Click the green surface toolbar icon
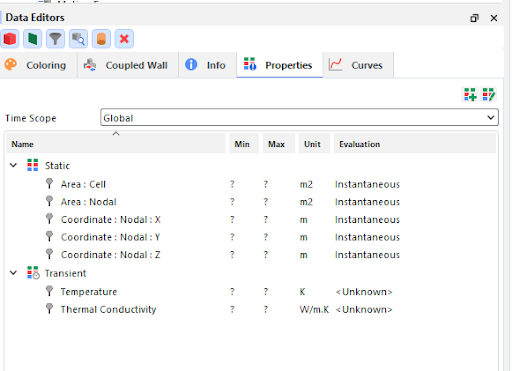The width and height of the screenshot is (512, 371). tap(32, 39)
